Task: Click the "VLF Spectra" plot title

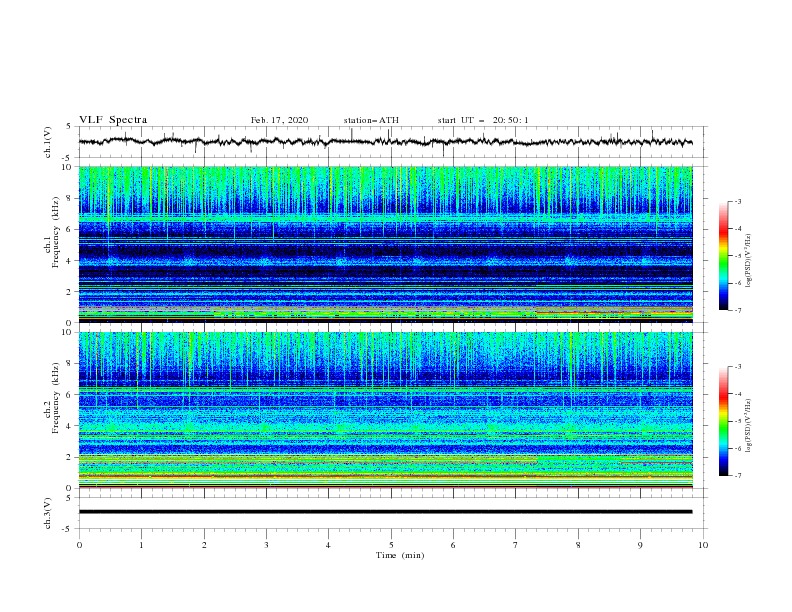Action: click(113, 120)
